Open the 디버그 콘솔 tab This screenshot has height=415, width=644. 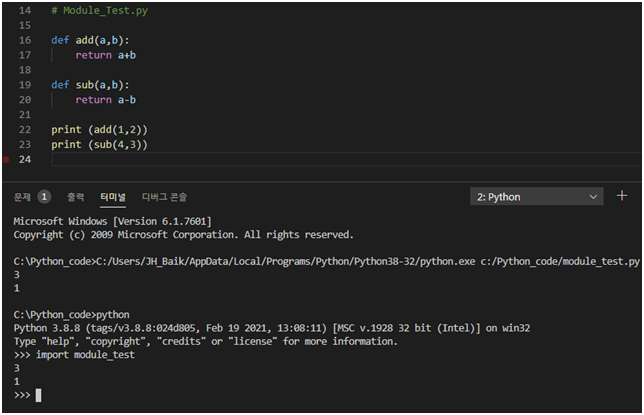pos(164,197)
